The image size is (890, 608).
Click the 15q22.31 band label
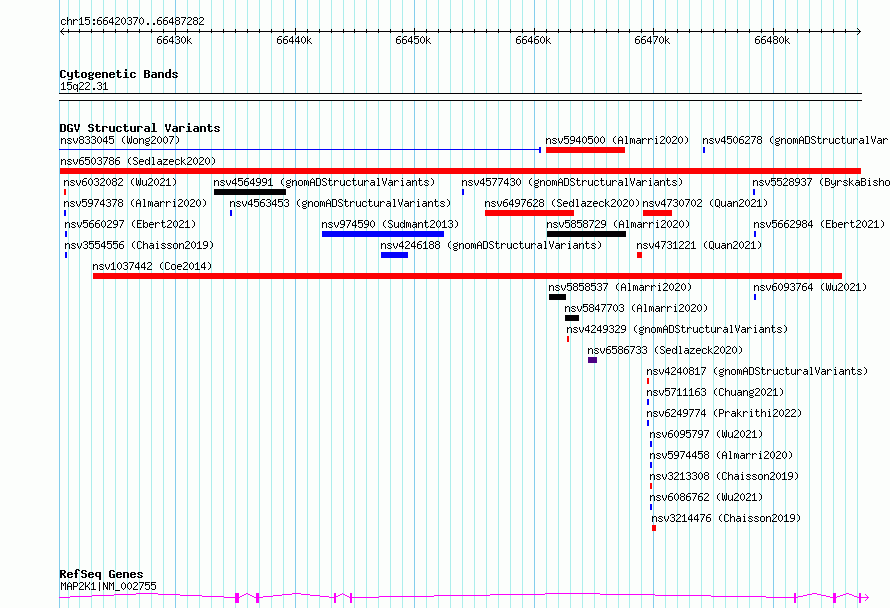[84, 86]
